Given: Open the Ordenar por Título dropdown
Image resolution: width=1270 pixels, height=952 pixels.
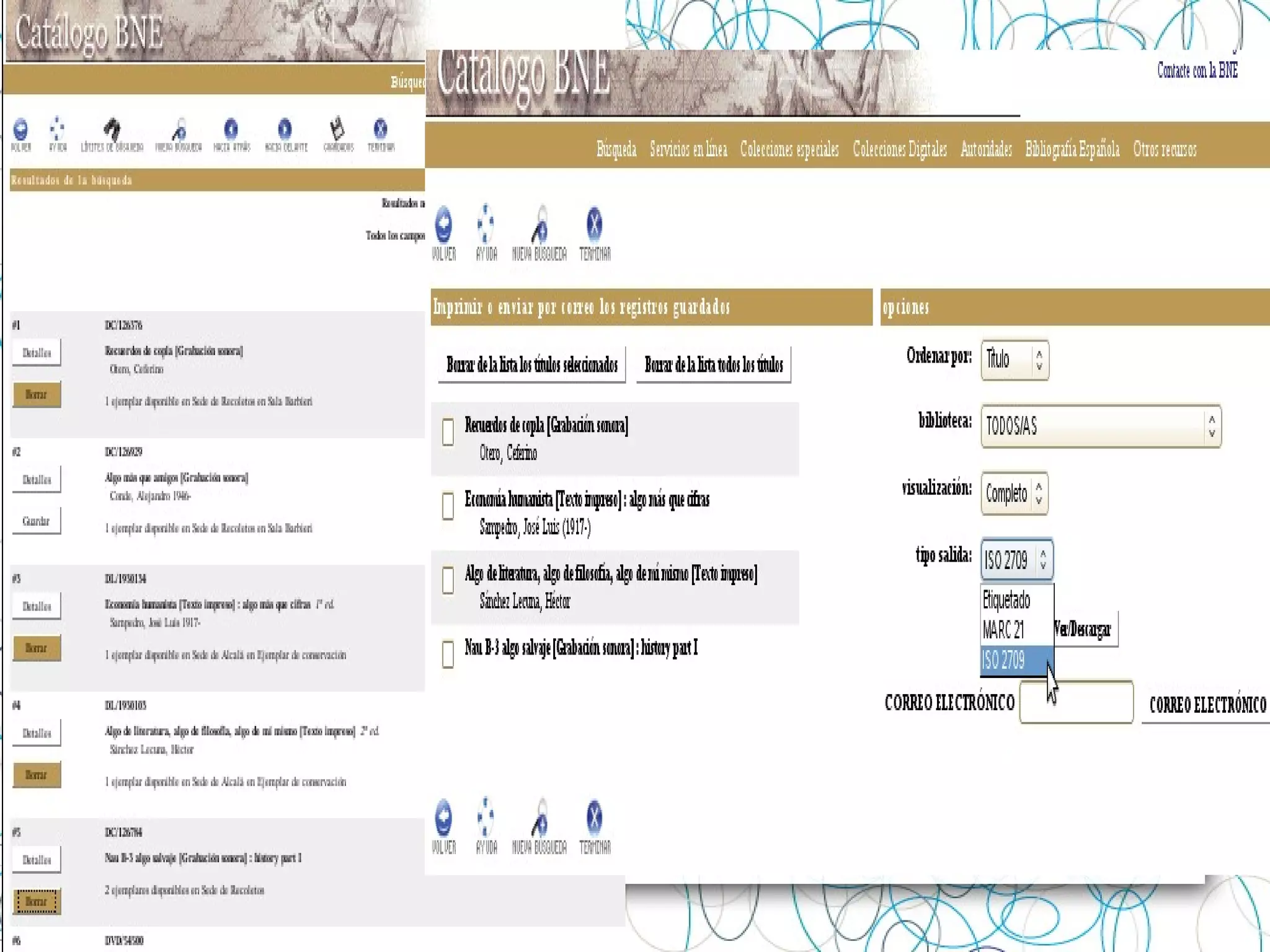Looking at the screenshot, I should pos(1015,359).
